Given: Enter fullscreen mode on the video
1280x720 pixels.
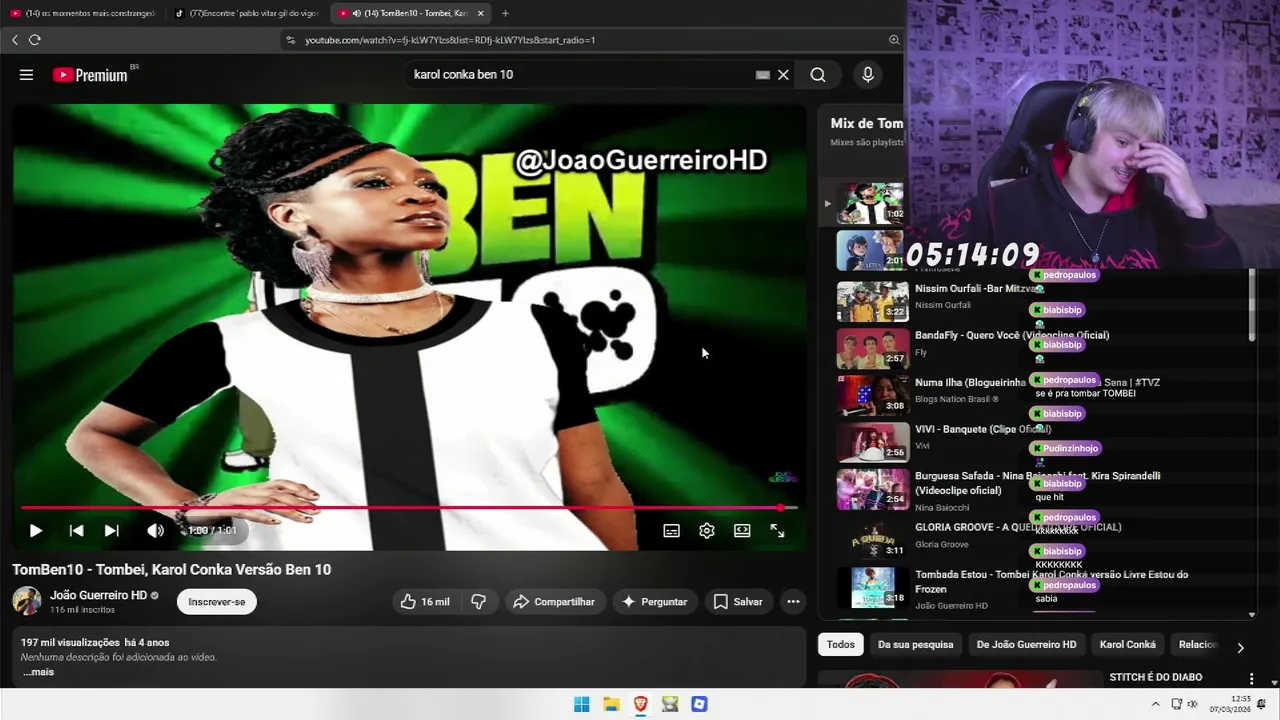Looking at the screenshot, I should point(777,531).
